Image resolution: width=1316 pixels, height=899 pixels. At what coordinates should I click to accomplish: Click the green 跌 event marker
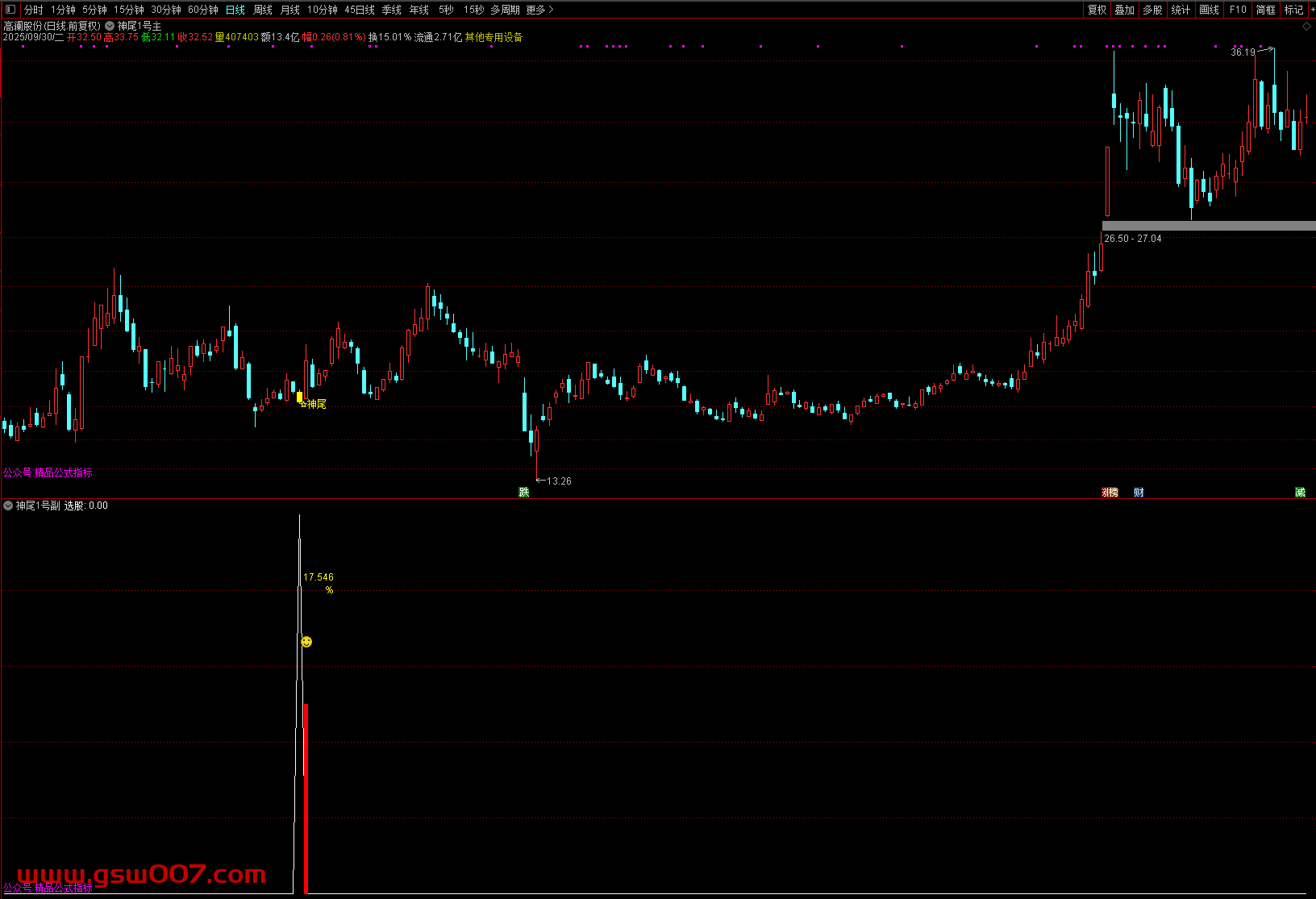[523, 492]
